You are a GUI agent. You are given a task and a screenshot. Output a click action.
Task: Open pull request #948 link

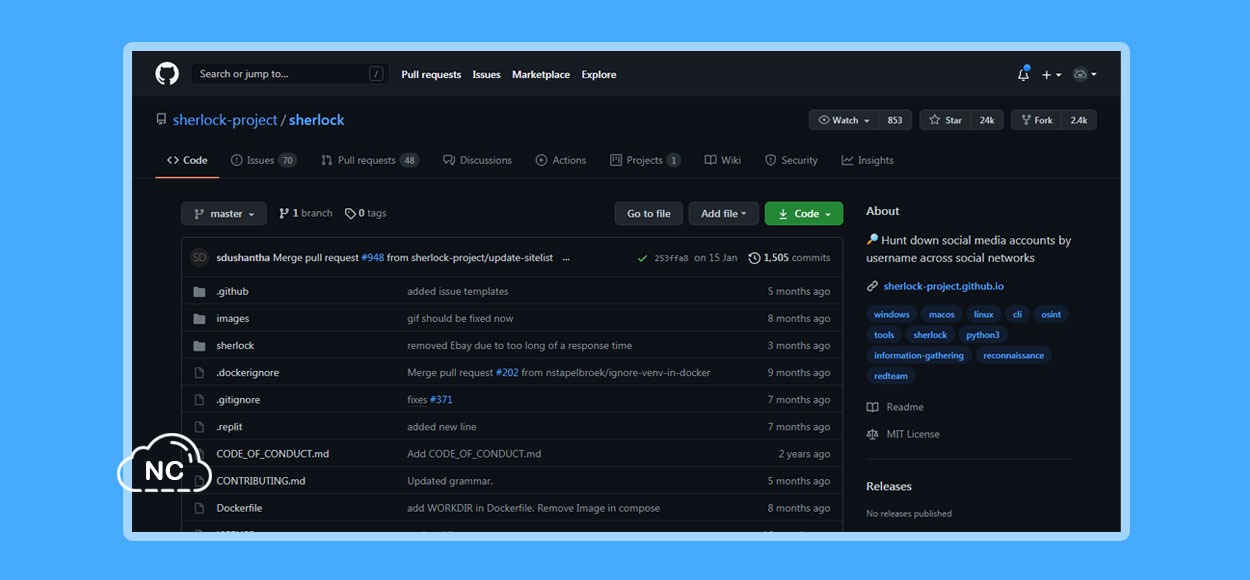click(x=373, y=258)
